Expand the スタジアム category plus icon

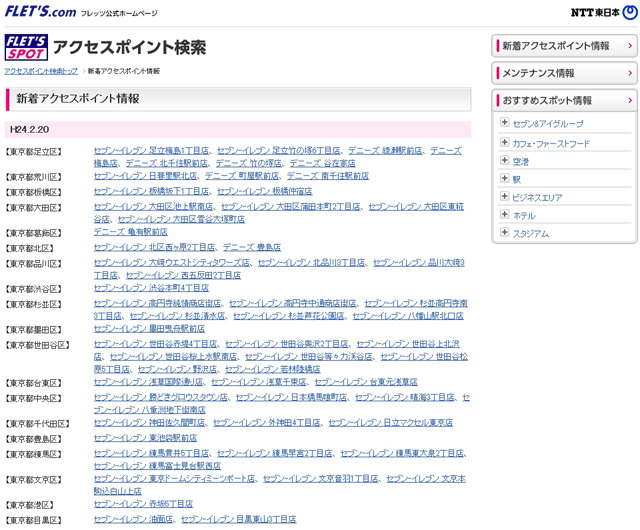point(504,232)
